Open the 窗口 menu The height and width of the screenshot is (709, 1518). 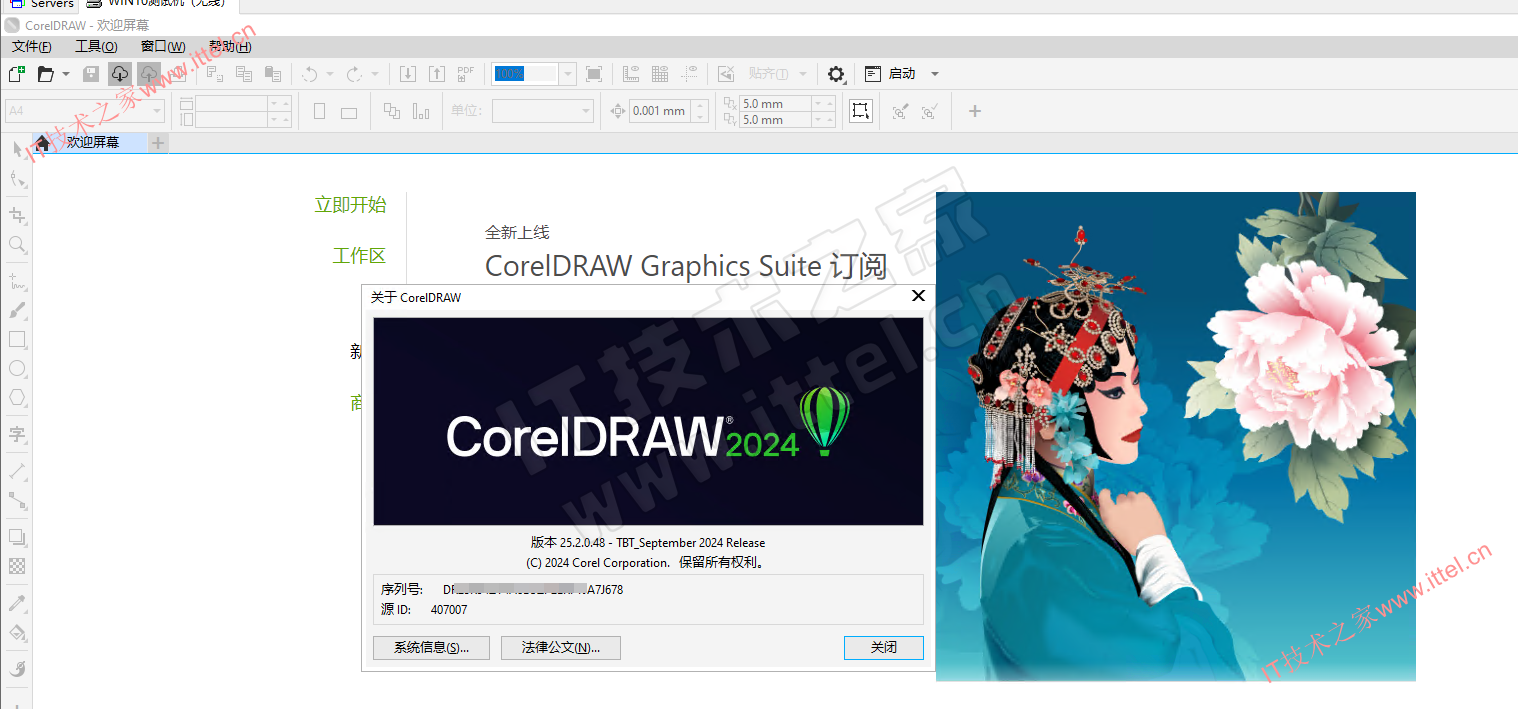pos(163,46)
